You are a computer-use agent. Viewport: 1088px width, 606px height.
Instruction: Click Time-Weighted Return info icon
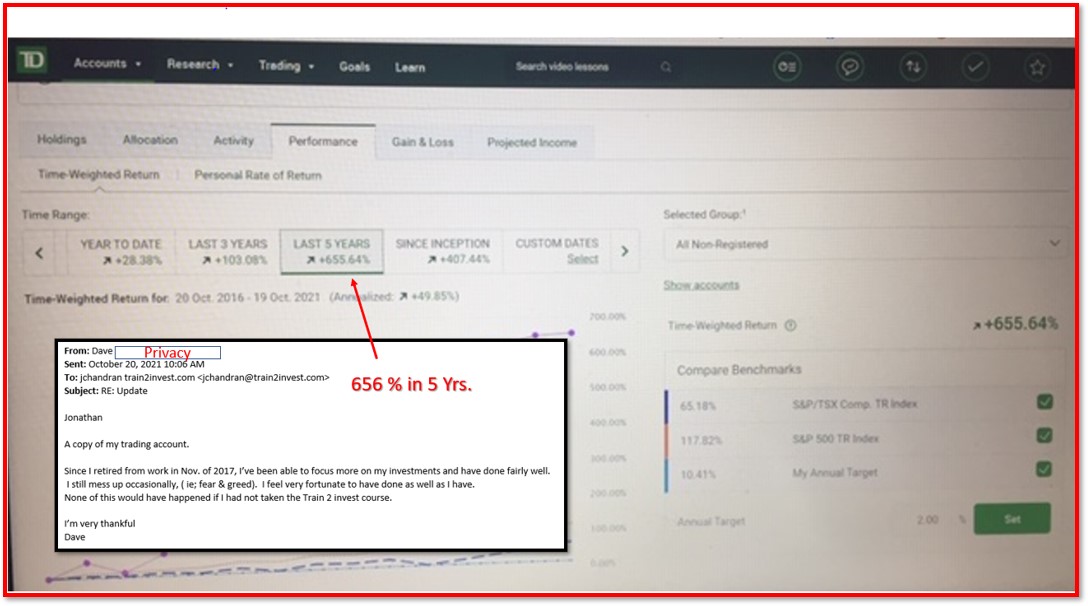click(x=791, y=325)
